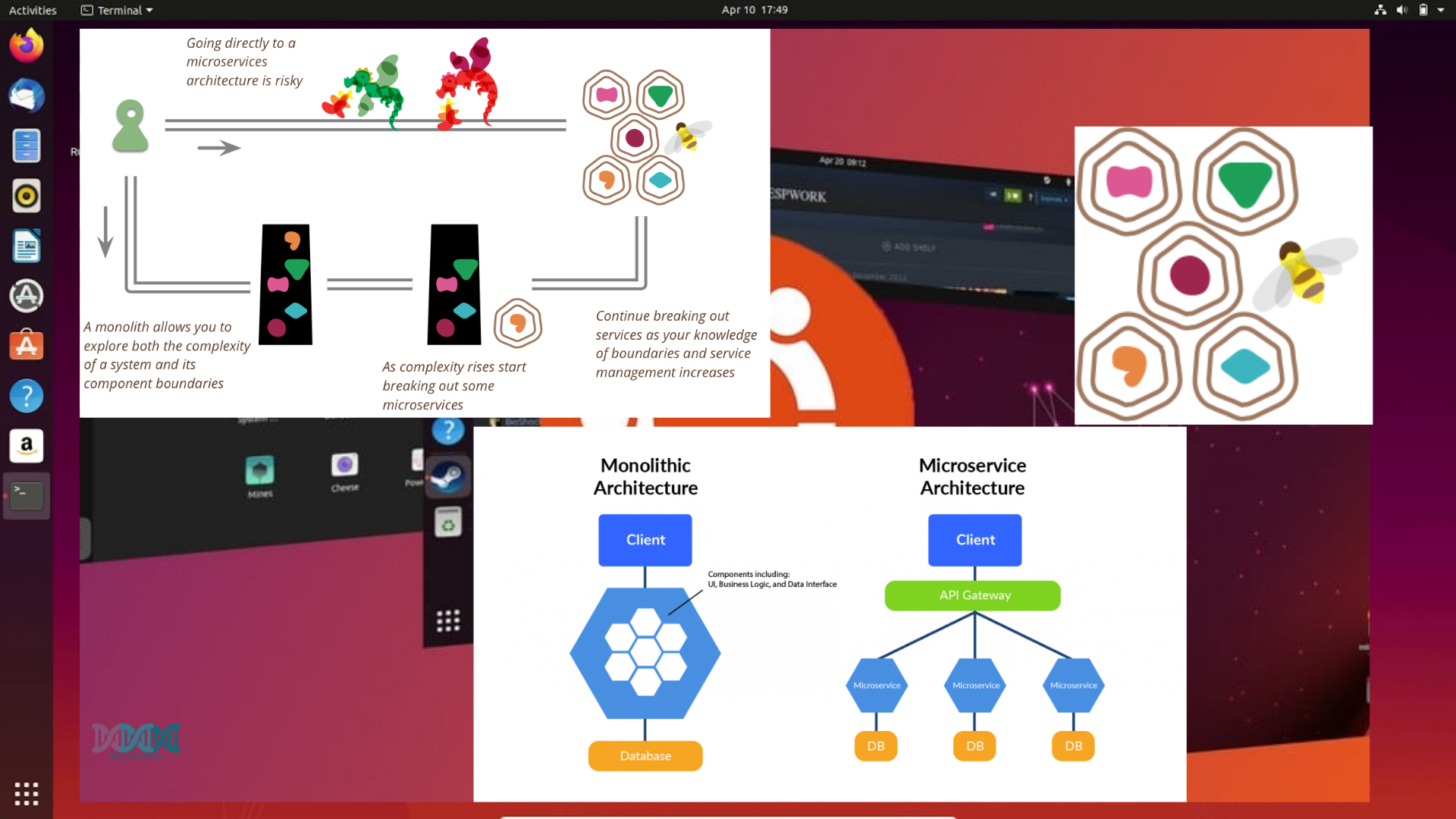Click the battery icon in top bar

pyautogui.click(x=1423, y=10)
